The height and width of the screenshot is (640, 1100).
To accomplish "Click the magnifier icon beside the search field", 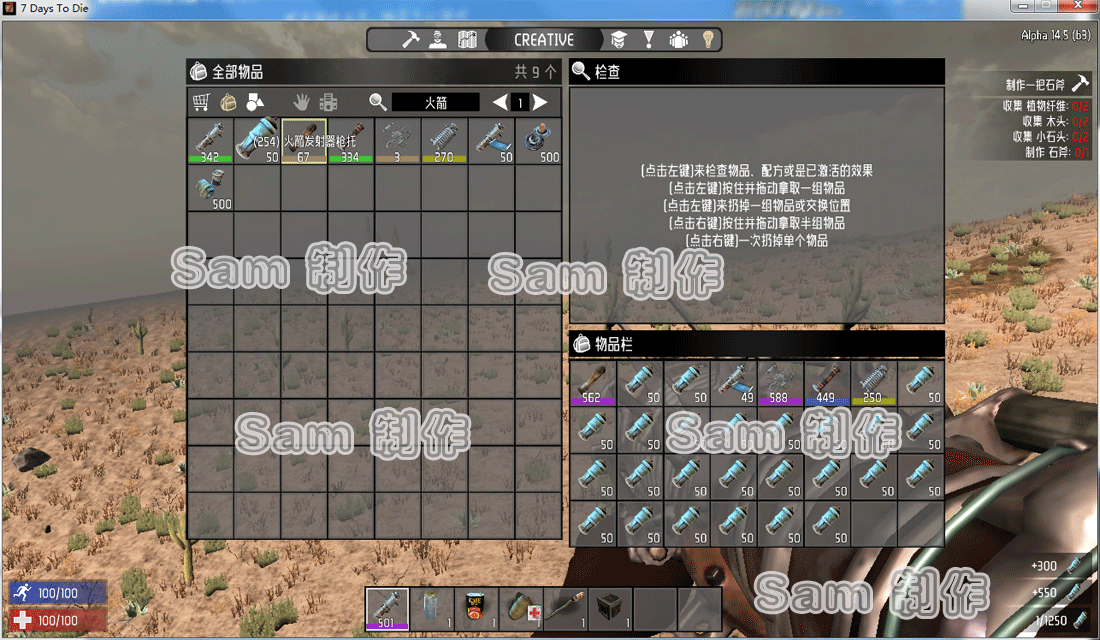I will tap(378, 102).
